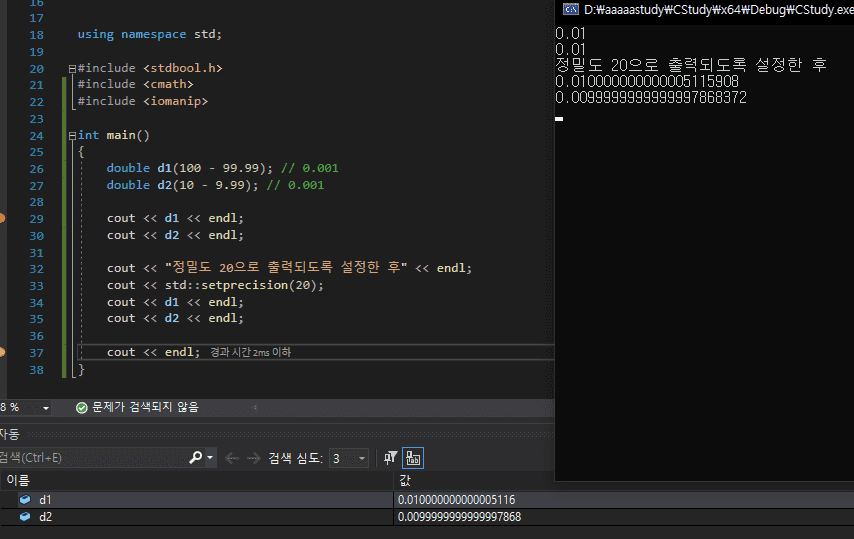Click the magnifier search icon in Autos panel
The width and height of the screenshot is (854, 539).
(x=196, y=458)
